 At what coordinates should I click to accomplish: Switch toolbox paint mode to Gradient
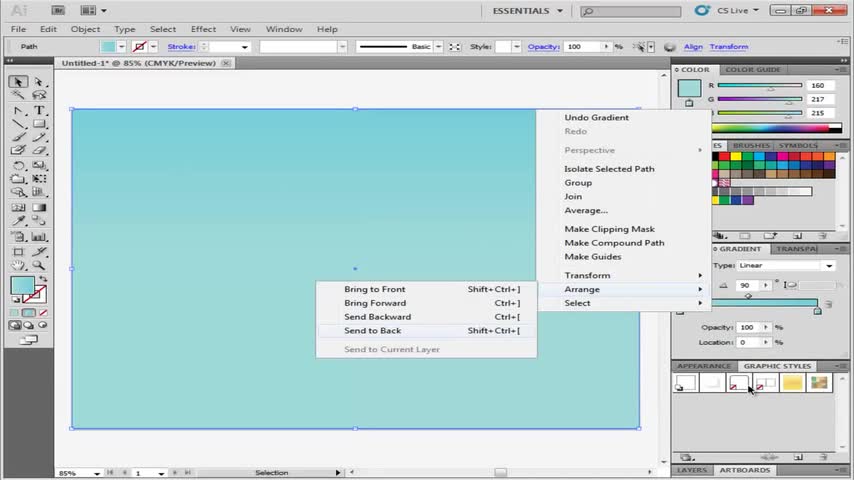pyautogui.click(x=29, y=313)
